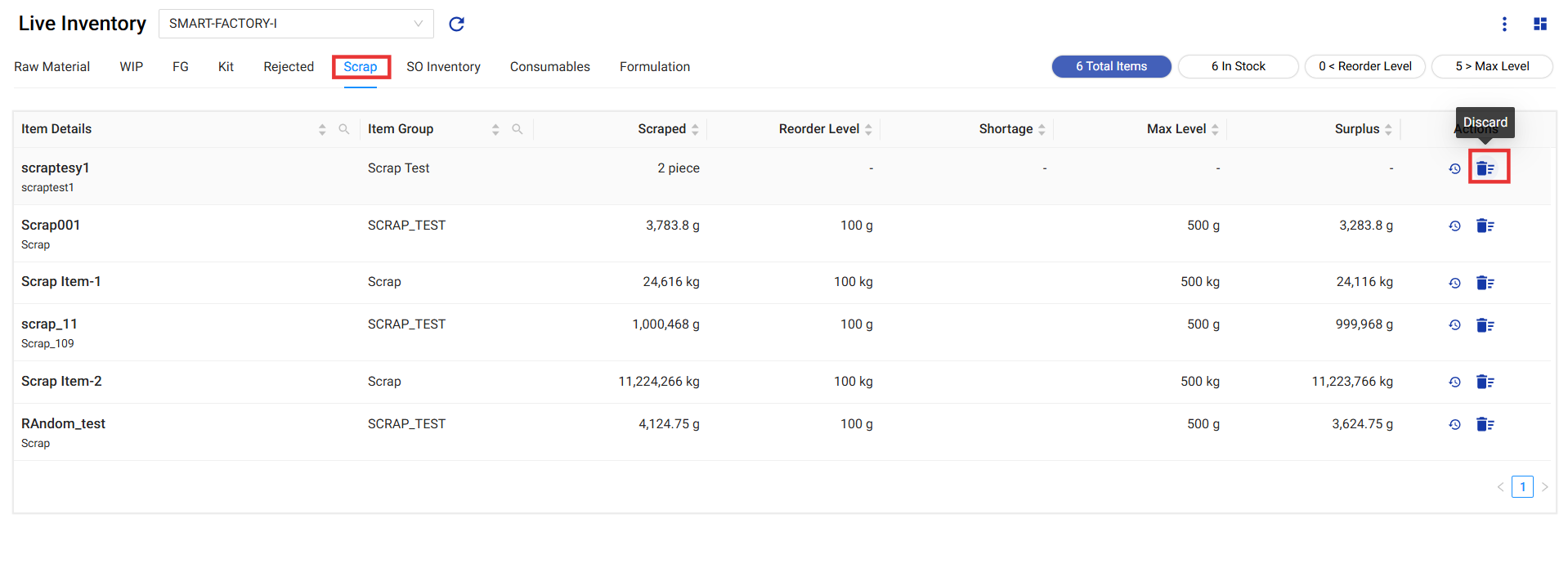Search within the Item Details column
1568x586 pixels.
point(344,129)
